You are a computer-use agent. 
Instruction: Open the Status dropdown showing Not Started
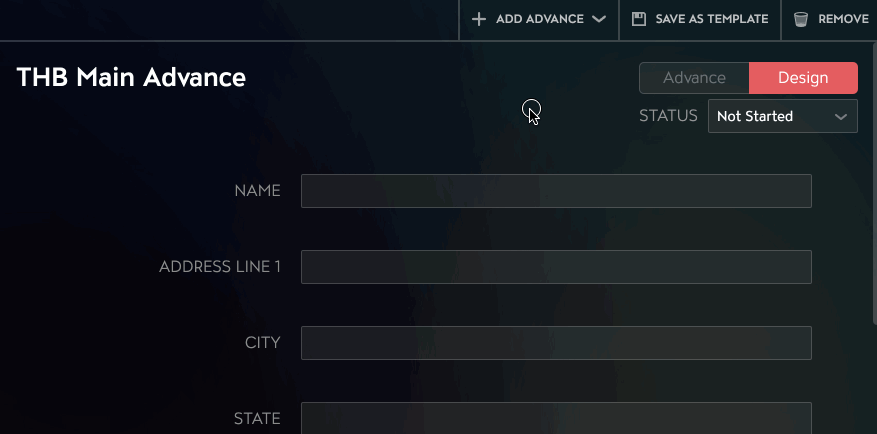tap(782, 116)
